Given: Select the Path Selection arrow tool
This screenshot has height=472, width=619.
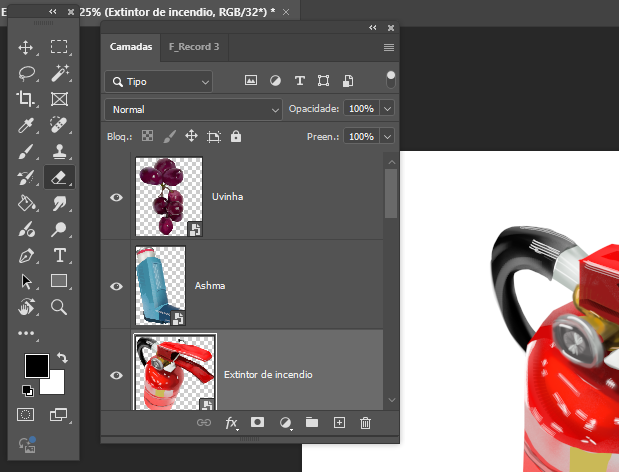Looking at the screenshot, I should [26, 281].
